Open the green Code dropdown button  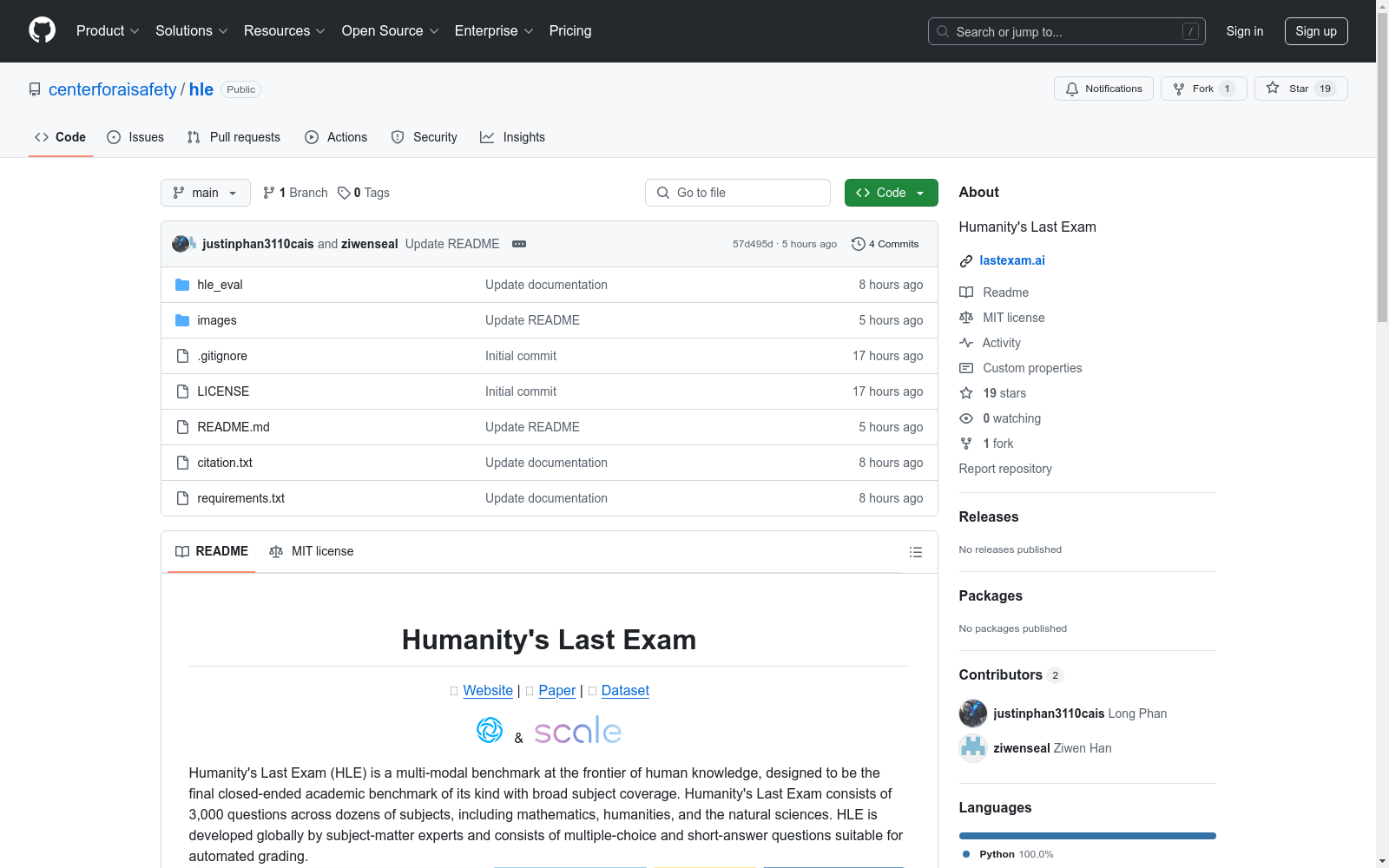891,193
